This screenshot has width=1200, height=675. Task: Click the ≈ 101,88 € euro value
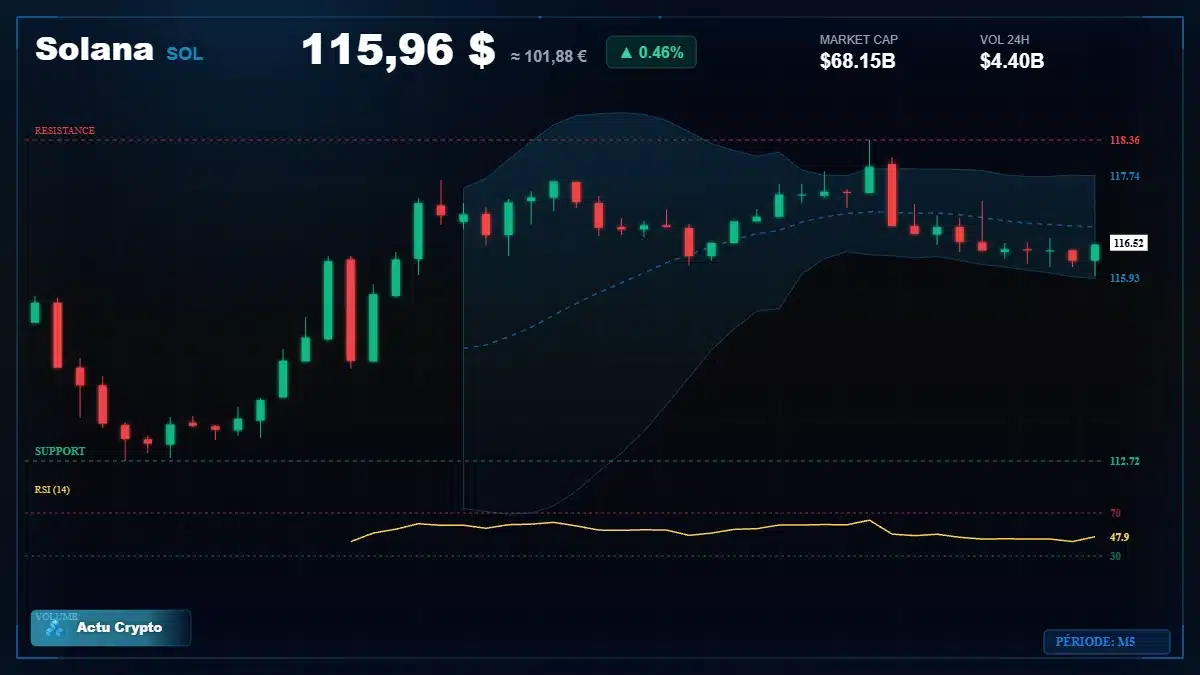(x=548, y=56)
